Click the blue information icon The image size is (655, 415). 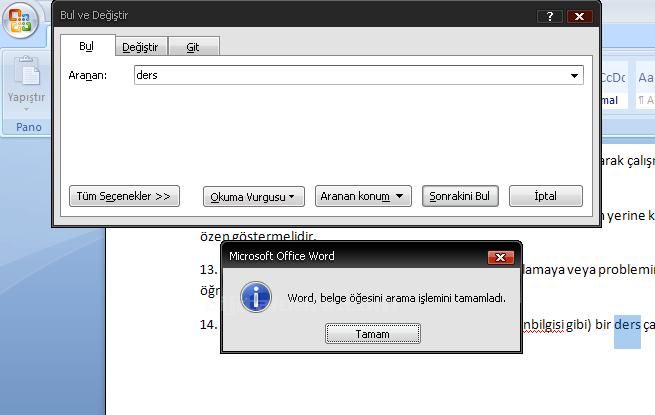pos(256,297)
